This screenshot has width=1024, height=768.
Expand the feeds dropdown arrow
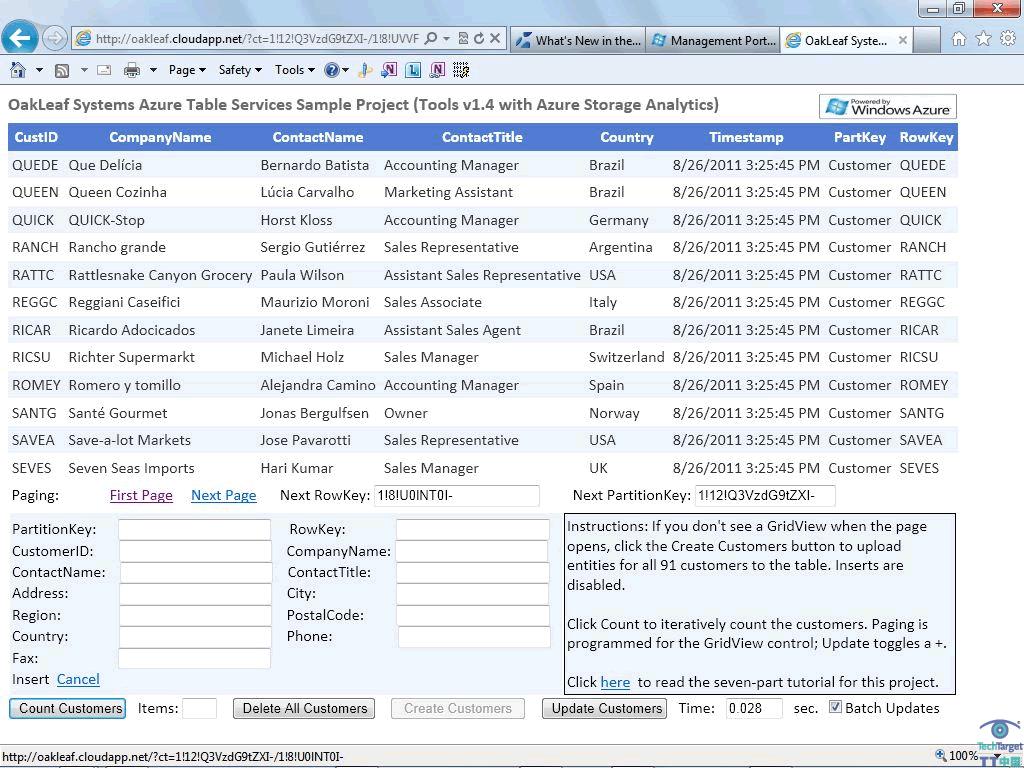pyautogui.click(x=84, y=70)
